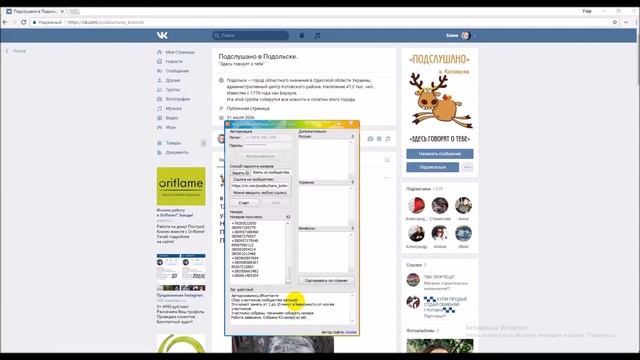Open the three-dots menu beside Подписаться
The height and width of the screenshot is (360, 640).
(467, 167)
